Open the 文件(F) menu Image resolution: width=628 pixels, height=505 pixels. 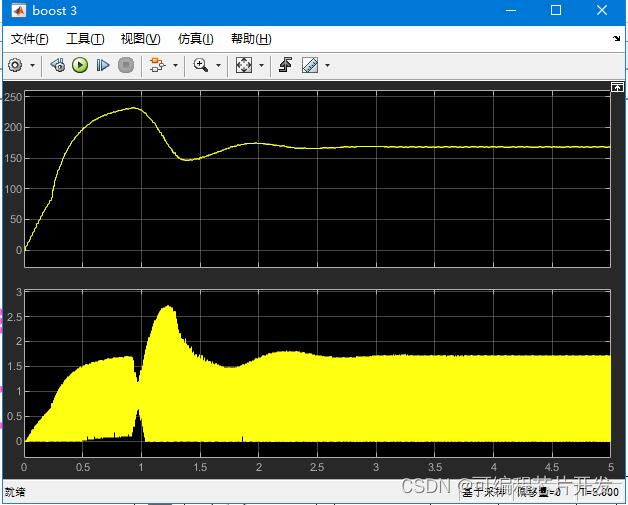[30, 39]
